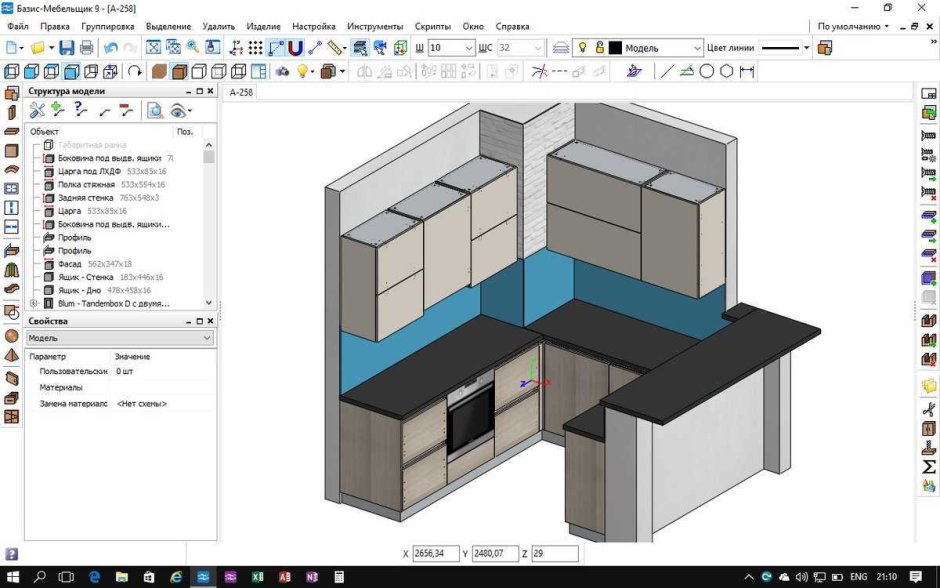
Task: Open the wrench setup icon in Структура модели
Action: [37, 111]
